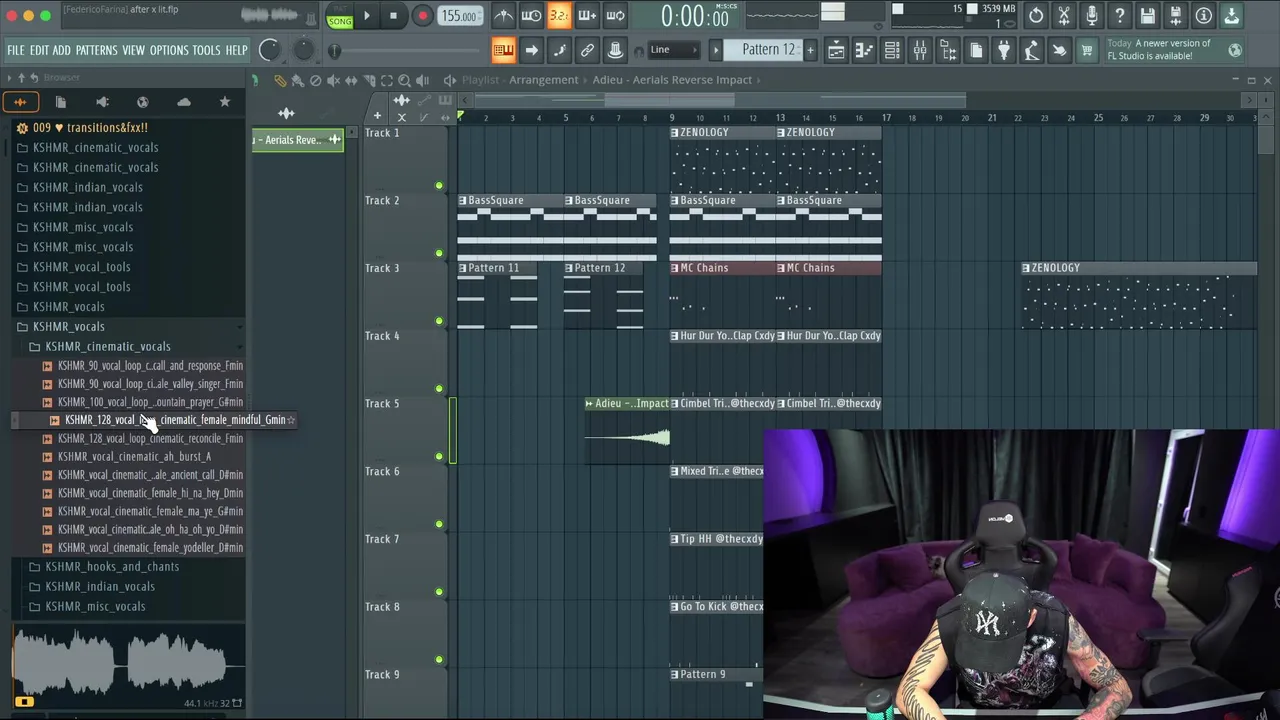Open the Plugin picker plug icon
Image resolution: width=1280 pixels, height=720 pixels.
[1004, 50]
